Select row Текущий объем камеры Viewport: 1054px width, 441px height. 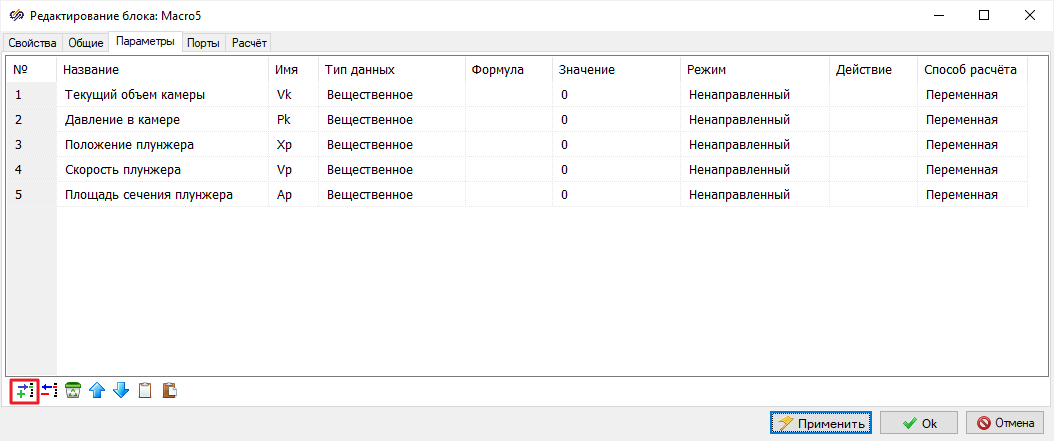click(135, 95)
